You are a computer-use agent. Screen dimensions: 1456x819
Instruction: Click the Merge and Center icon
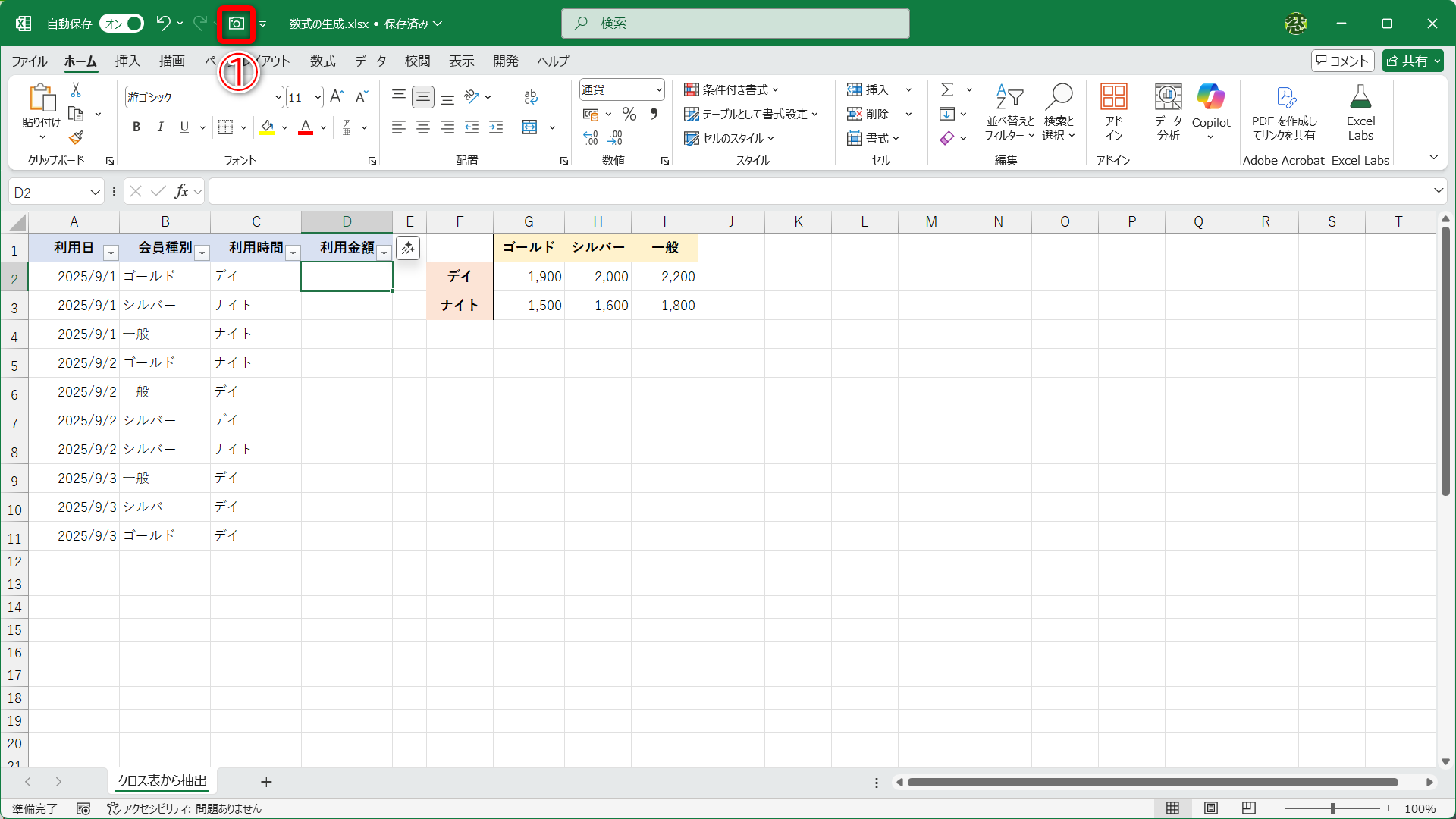pos(530,127)
